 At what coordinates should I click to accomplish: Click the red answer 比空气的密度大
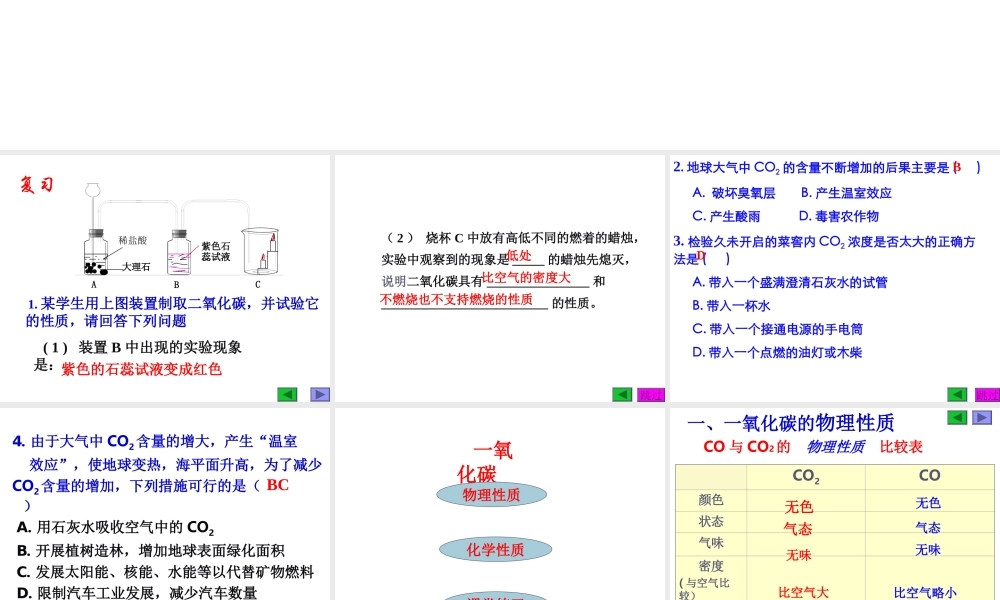point(526,278)
